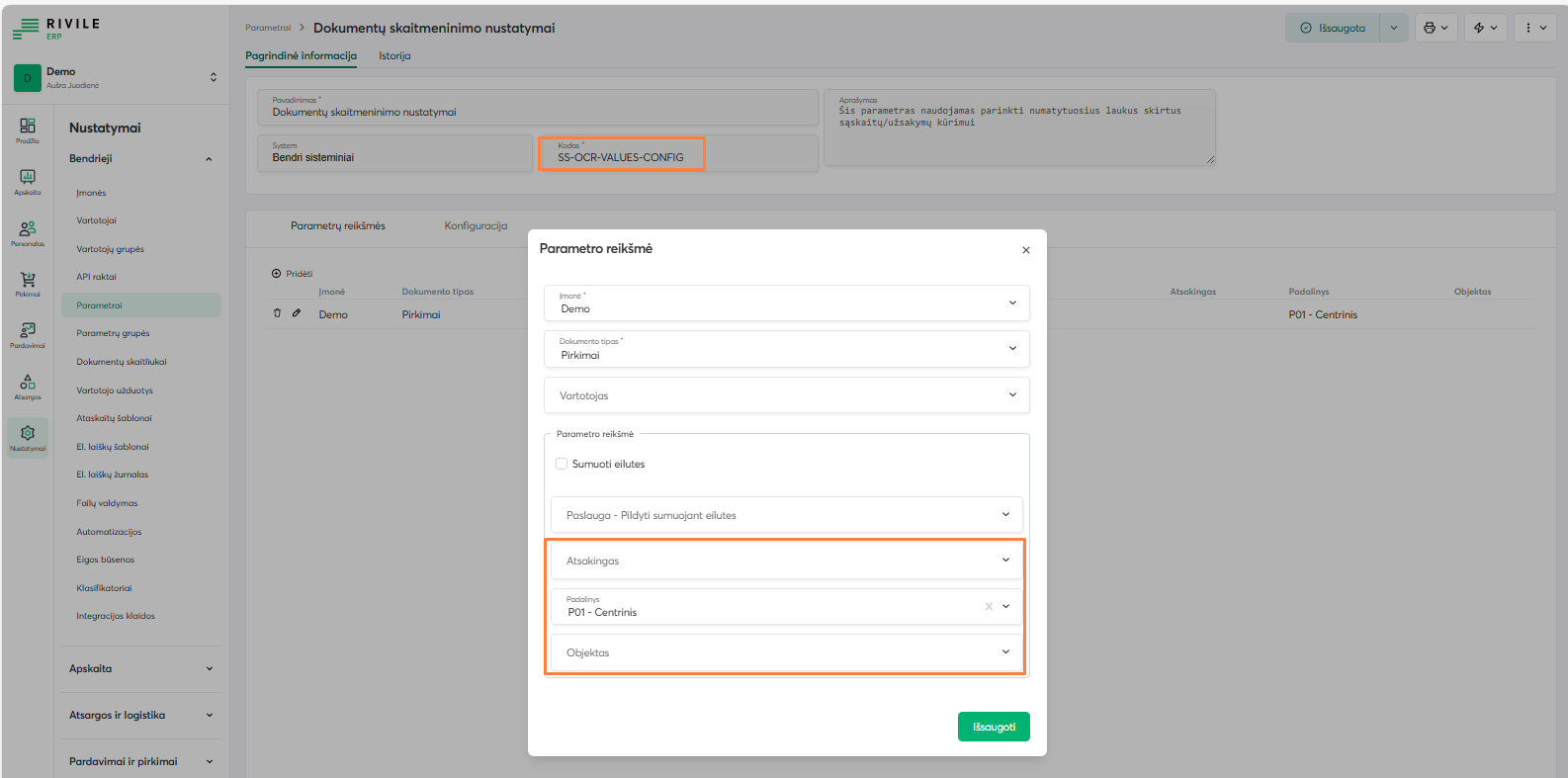The image size is (1568, 778).
Task: Edit the Demo row with pencil icon
Action: (x=296, y=313)
